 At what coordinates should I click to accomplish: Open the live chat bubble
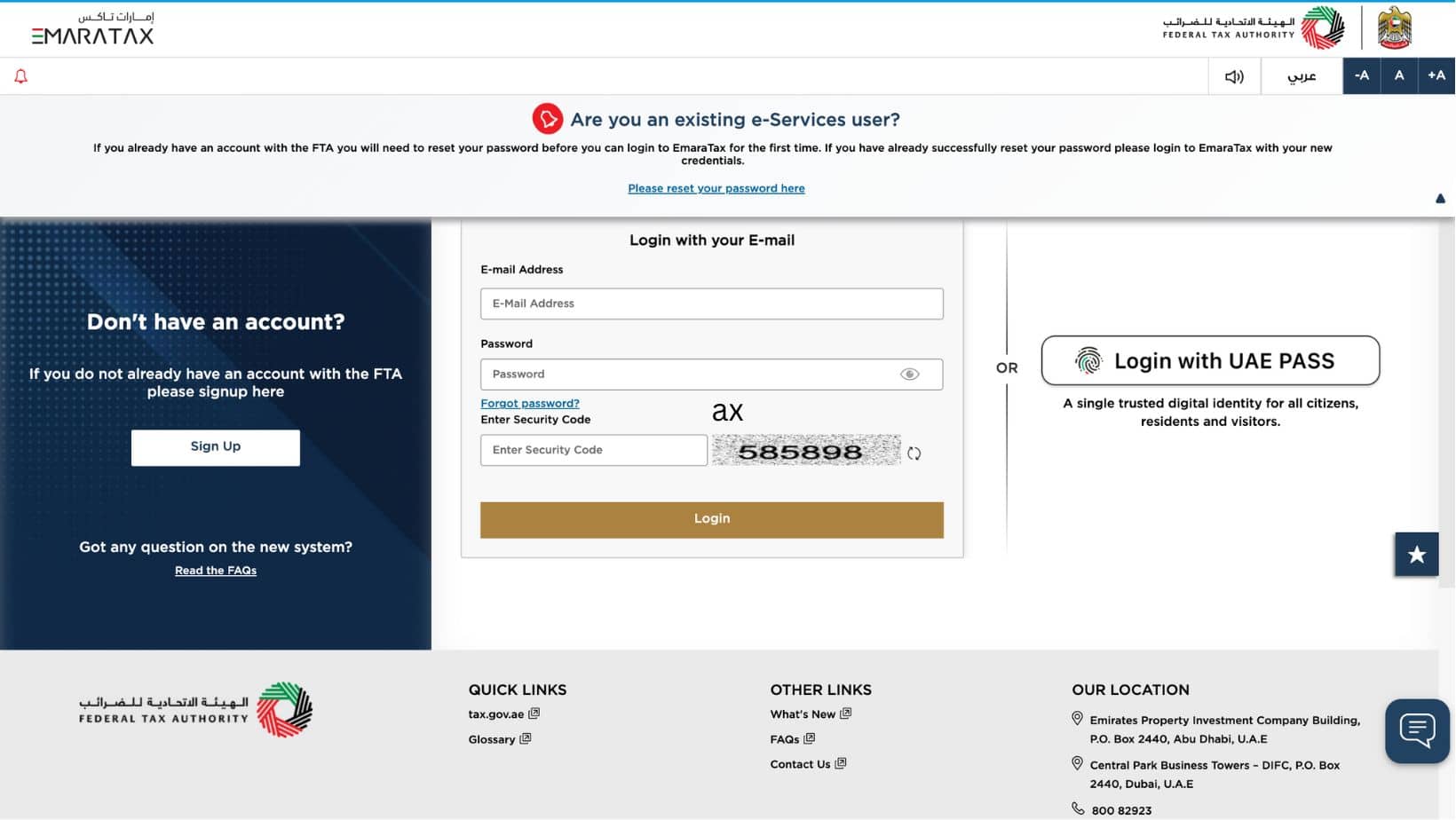(1416, 729)
